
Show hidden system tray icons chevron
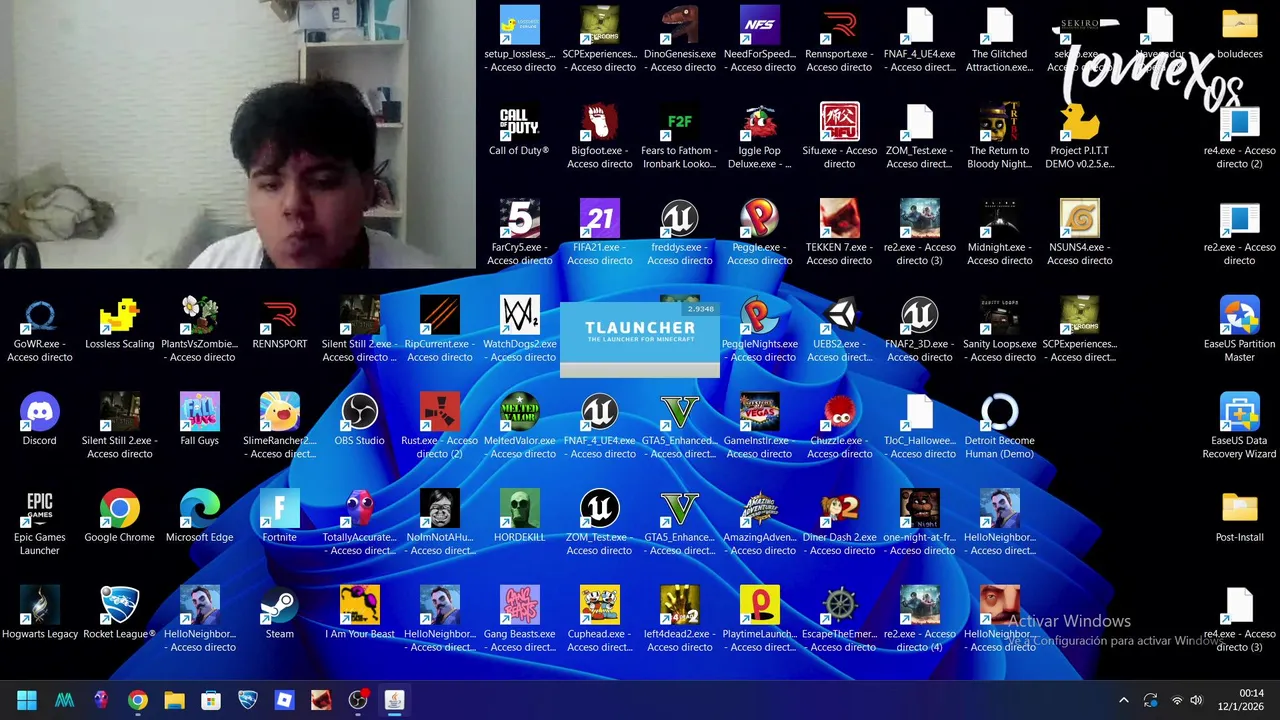[1123, 700]
